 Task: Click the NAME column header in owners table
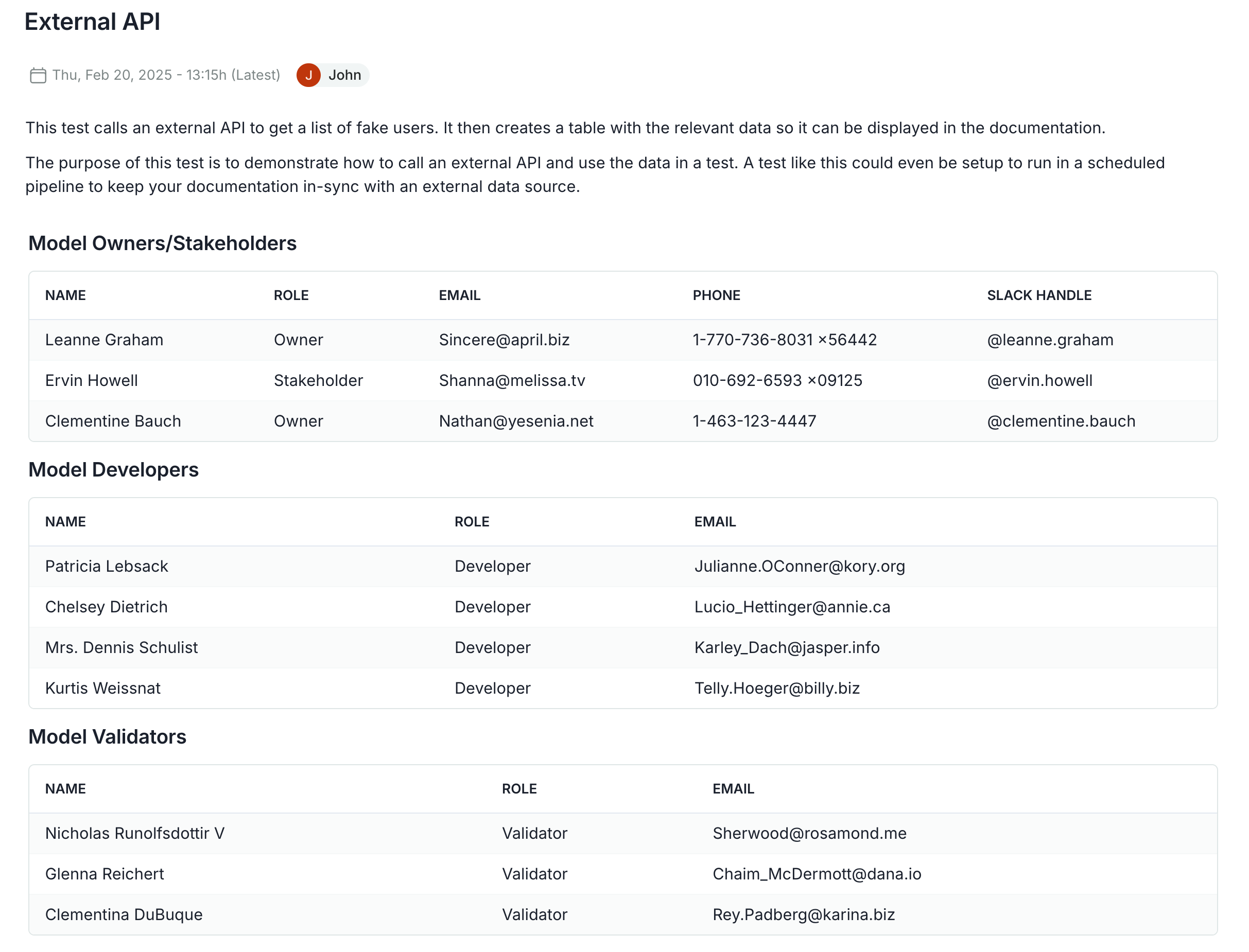coord(65,295)
